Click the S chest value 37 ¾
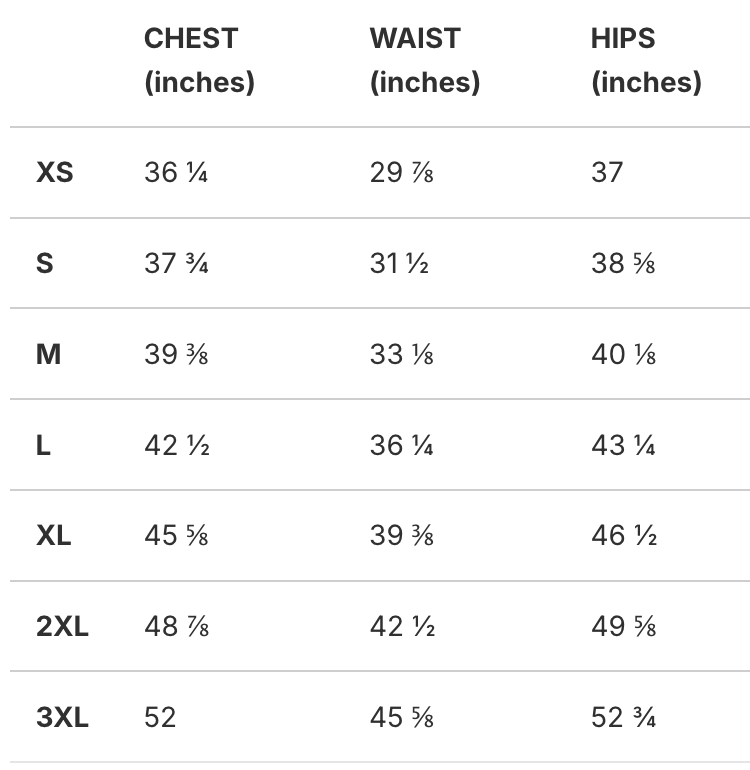Viewport: 750px width, 770px height. click(x=176, y=264)
